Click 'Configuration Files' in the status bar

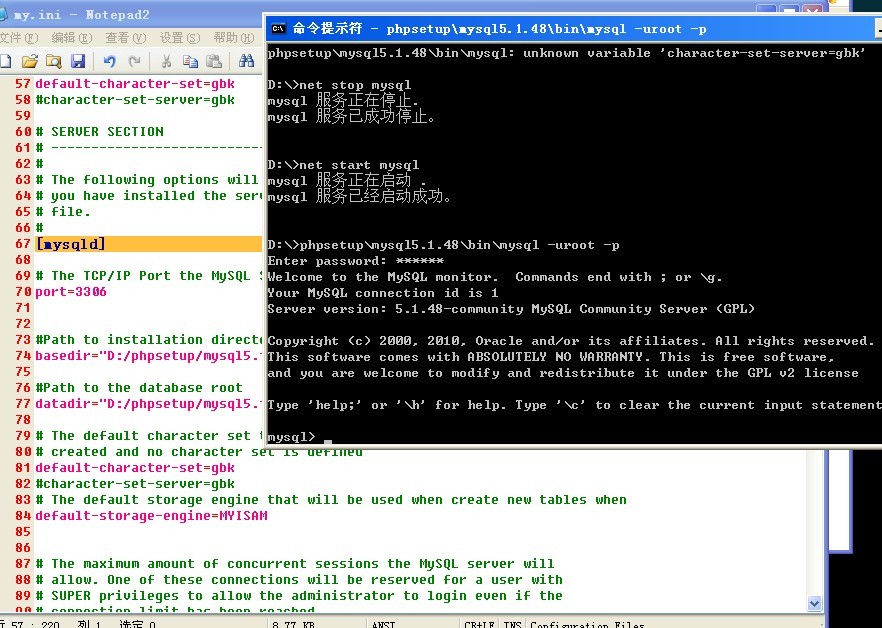(587, 623)
